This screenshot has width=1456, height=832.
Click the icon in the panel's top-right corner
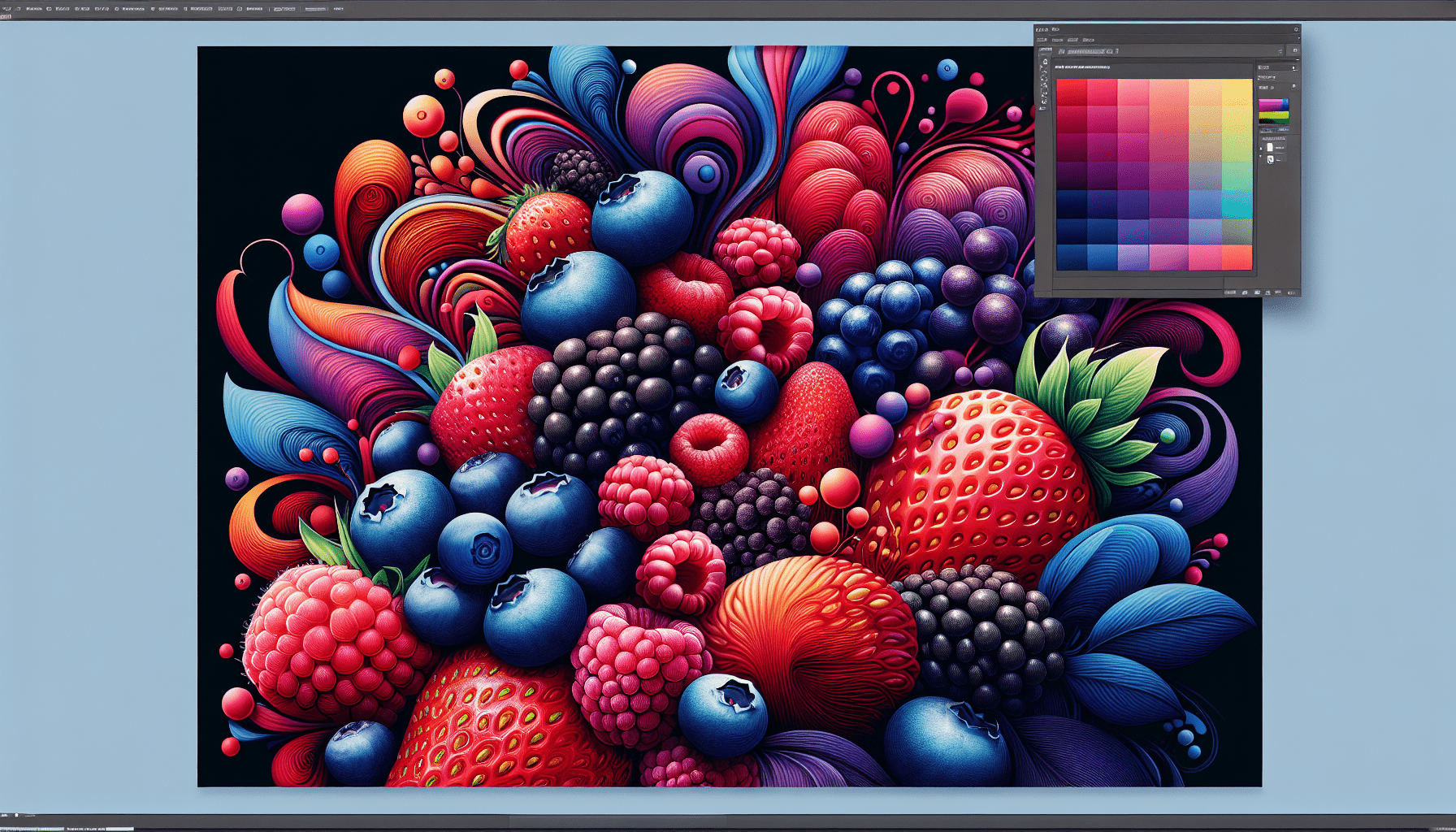(1296, 29)
